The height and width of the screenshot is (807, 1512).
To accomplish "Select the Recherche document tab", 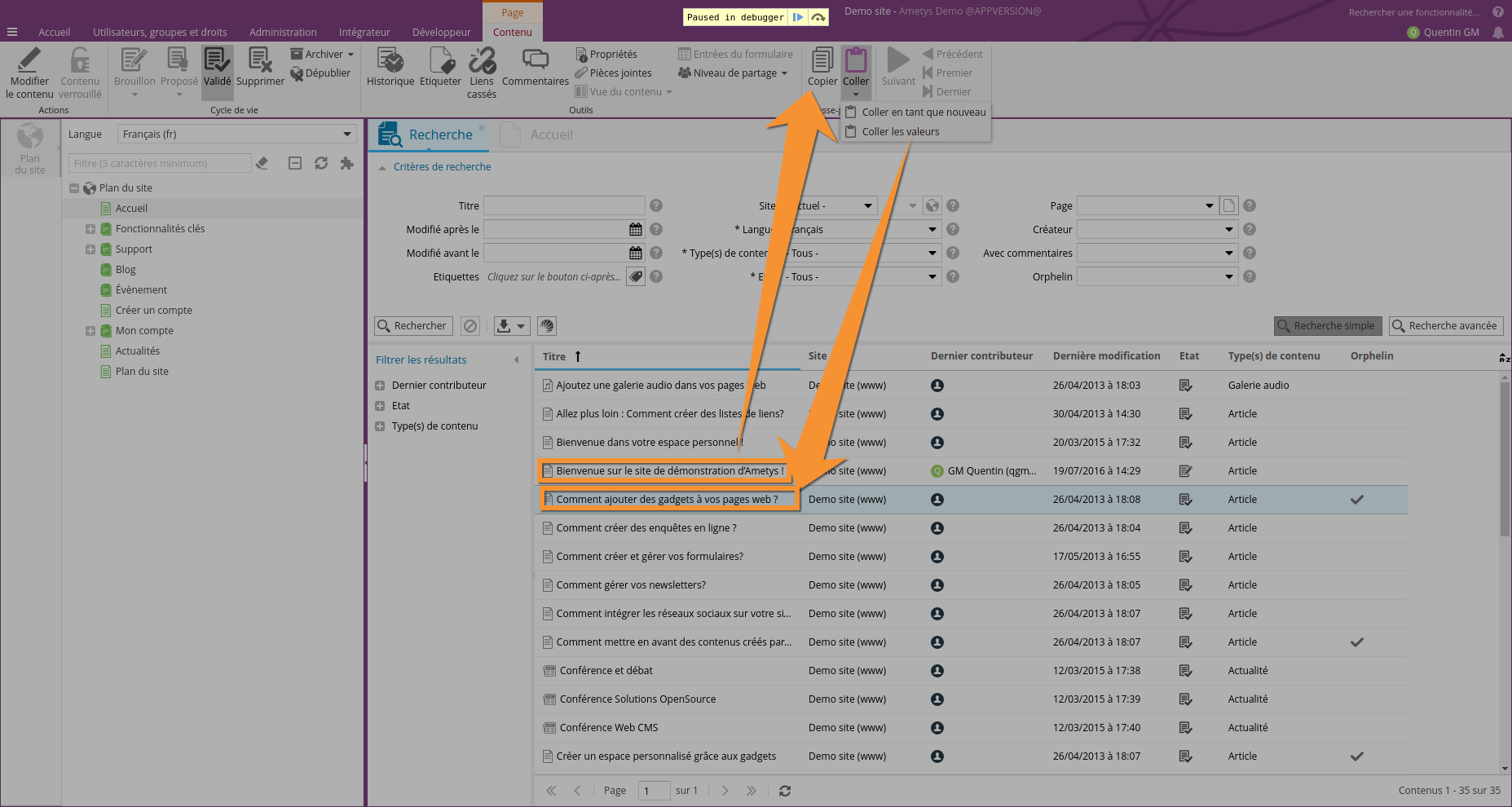I will tap(430, 134).
